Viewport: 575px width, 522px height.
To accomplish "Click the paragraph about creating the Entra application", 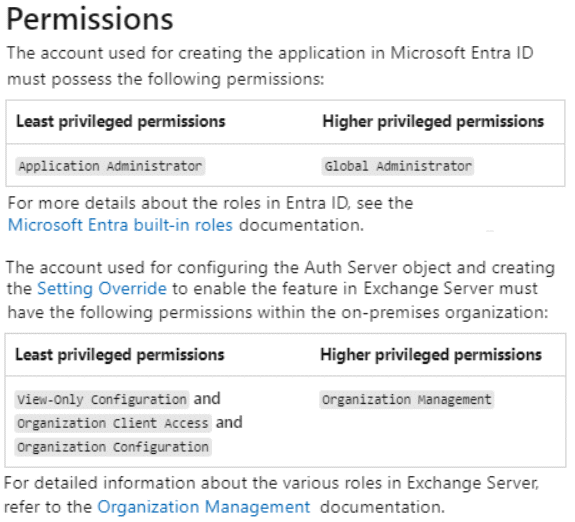I will pos(270,66).
